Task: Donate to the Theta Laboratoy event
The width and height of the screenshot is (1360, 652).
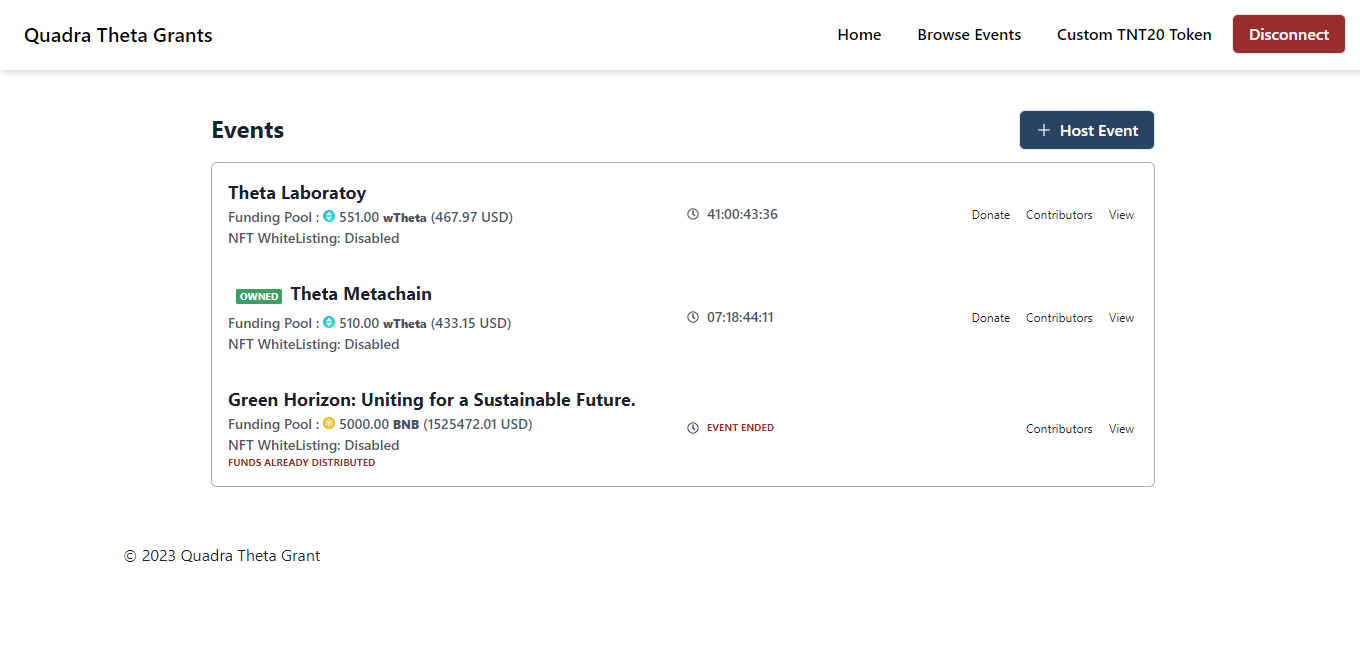Action: (x=990, y=215)
